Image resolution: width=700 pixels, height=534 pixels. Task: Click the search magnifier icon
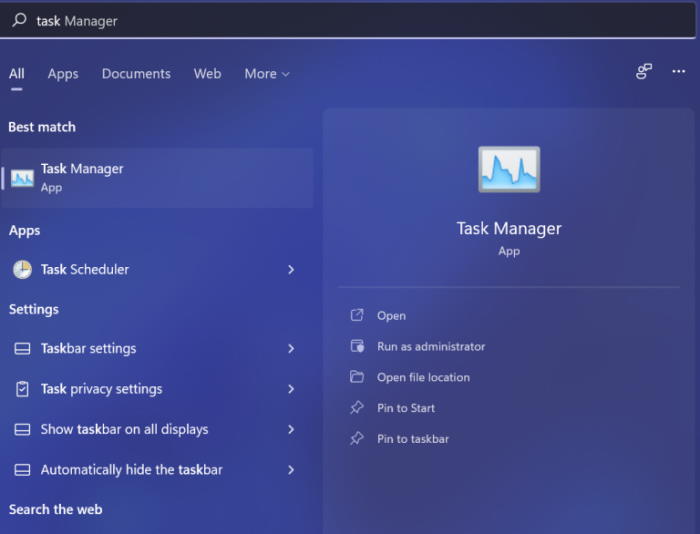19,20
